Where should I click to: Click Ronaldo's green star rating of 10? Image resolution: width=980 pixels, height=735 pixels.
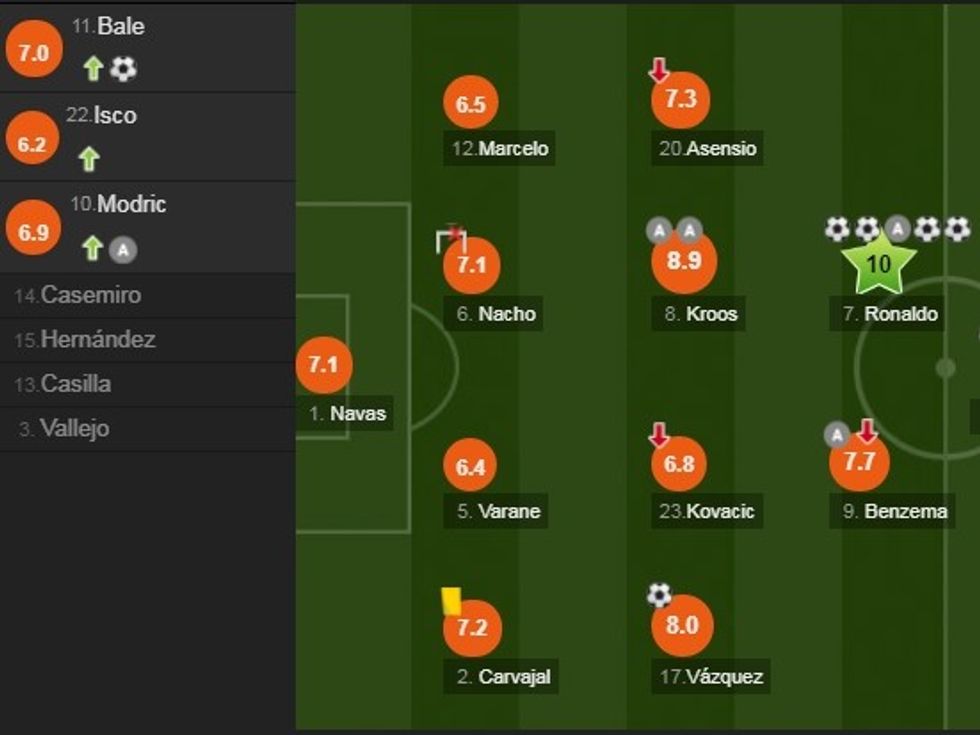(x=878, y=265)
